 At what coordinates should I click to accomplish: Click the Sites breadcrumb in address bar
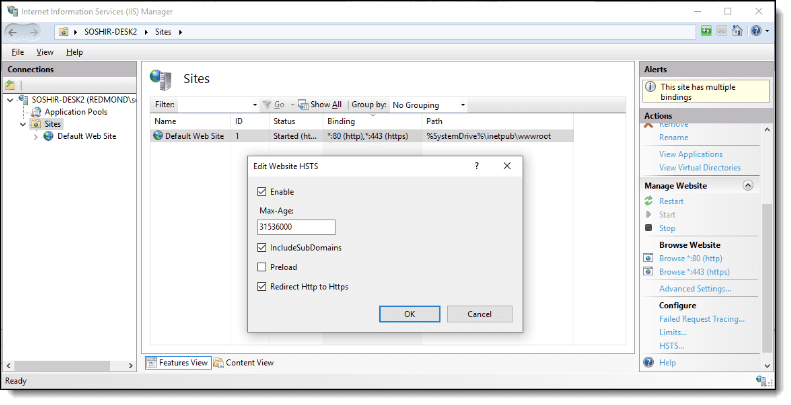pos(163,32)
